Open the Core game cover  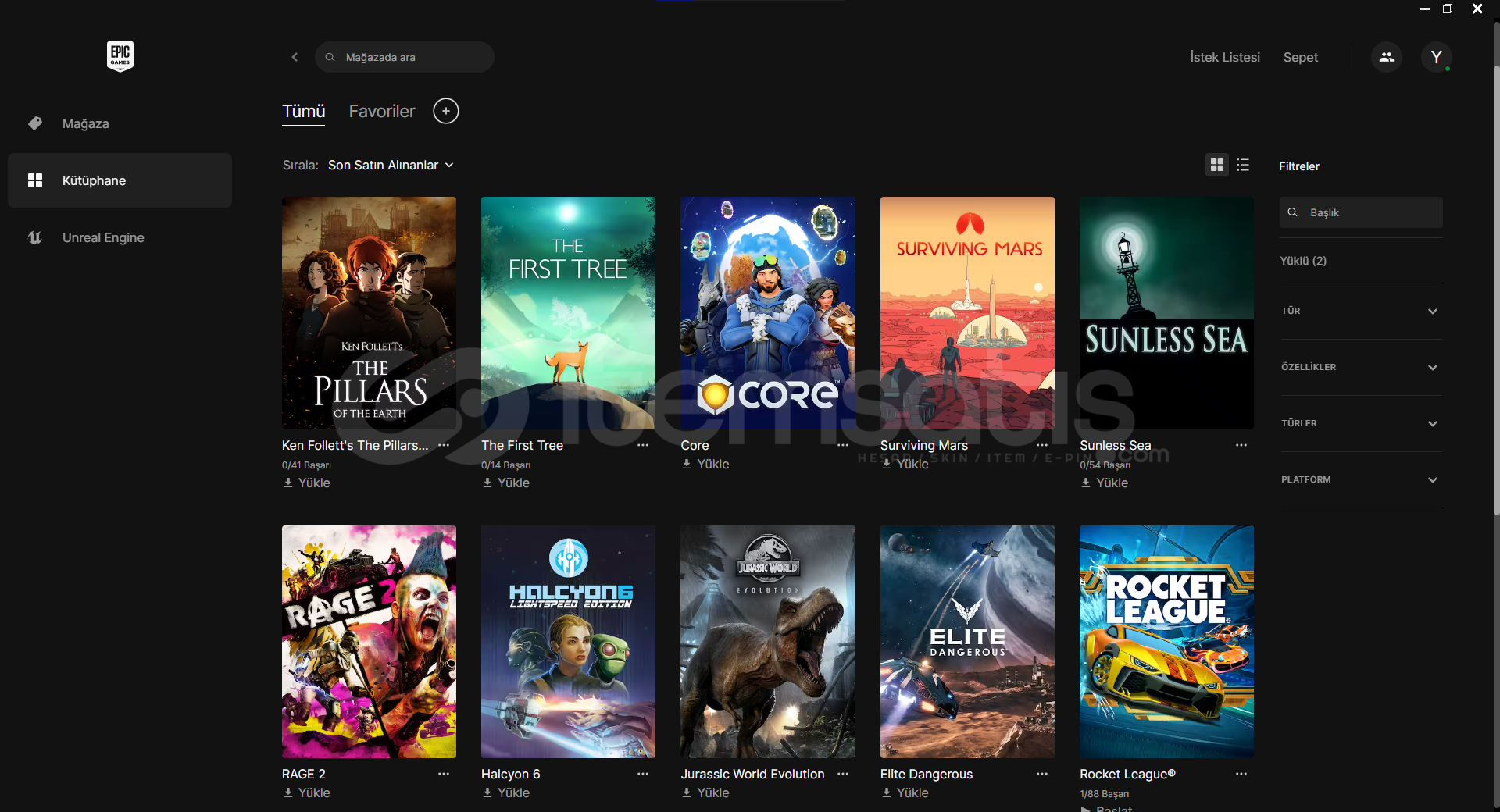click(768, 313)
